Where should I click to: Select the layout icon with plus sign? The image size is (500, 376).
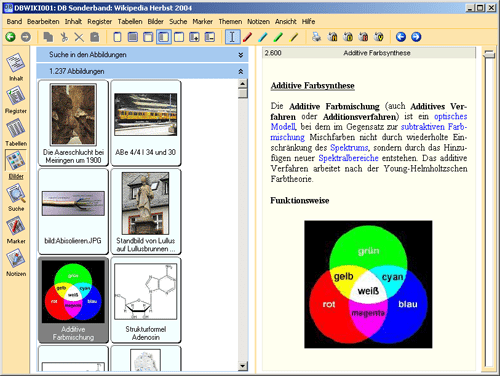(x=194, y=37)
